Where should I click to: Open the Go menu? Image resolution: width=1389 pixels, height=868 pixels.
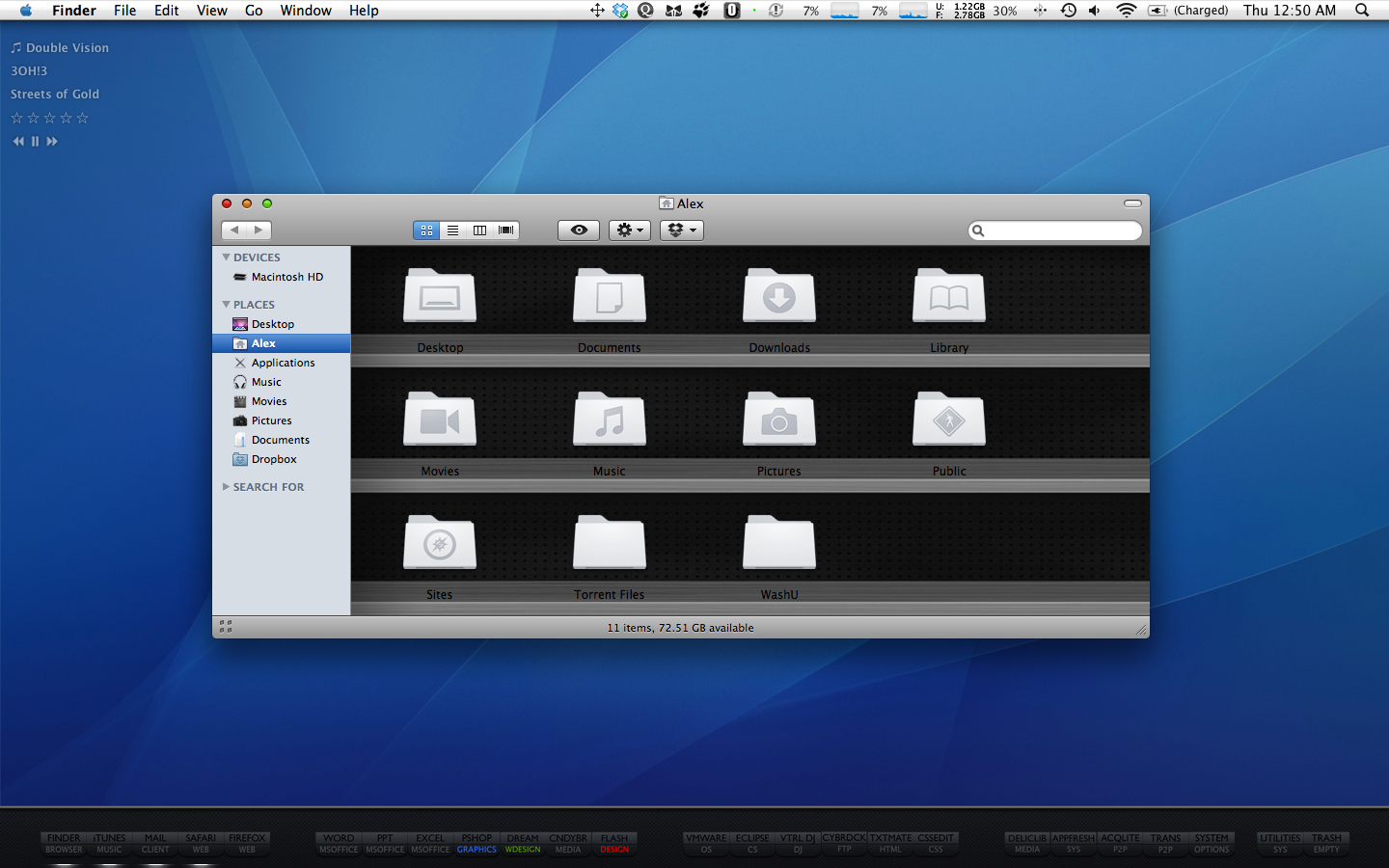tap(254, 11)
